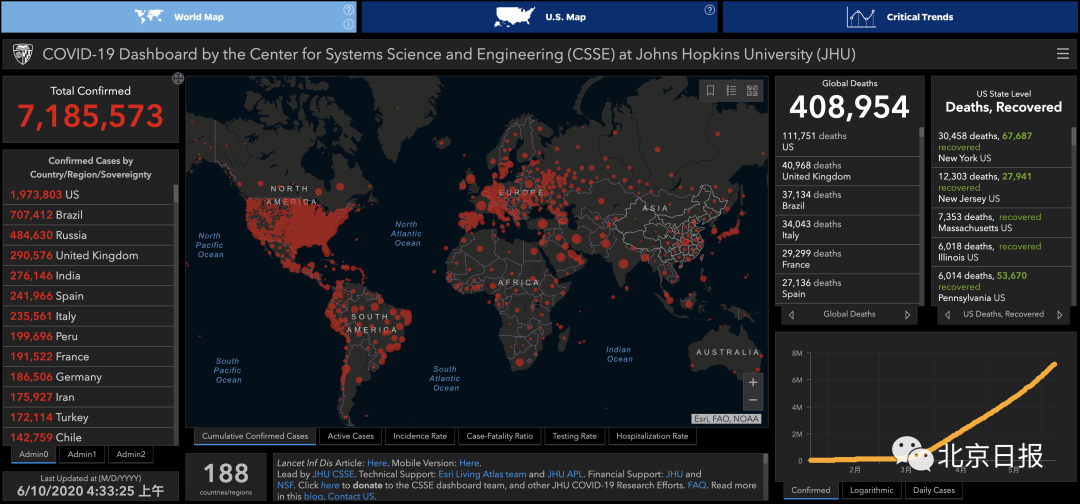Show the map legend list icon
Screen dimensions: 1080x504
[x=731, y=90]
